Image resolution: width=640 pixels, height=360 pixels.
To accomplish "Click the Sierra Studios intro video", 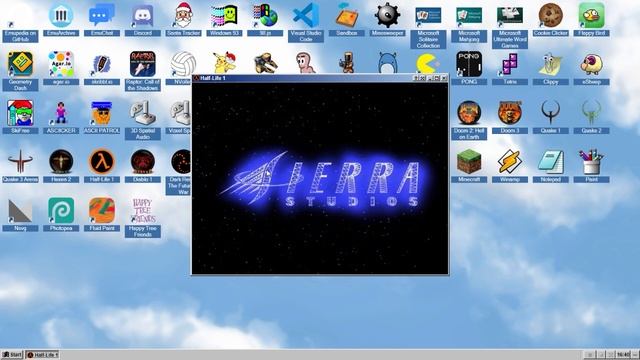I will click(320, 178).
